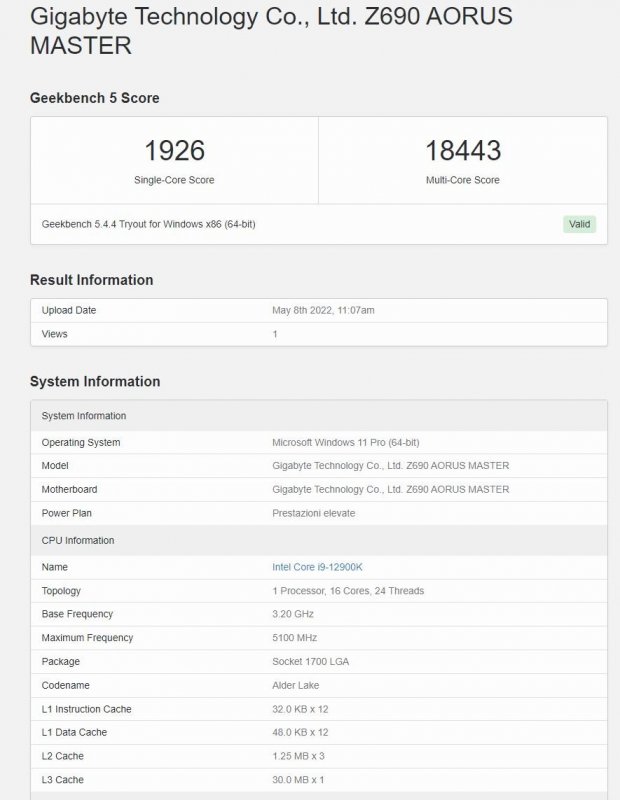Click the Single-Core Score label

[174, 180]
